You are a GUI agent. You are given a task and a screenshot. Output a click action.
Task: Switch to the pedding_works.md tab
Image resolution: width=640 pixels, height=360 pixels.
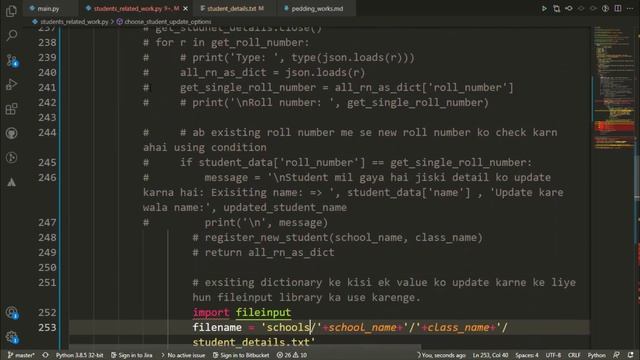[317, 9]
